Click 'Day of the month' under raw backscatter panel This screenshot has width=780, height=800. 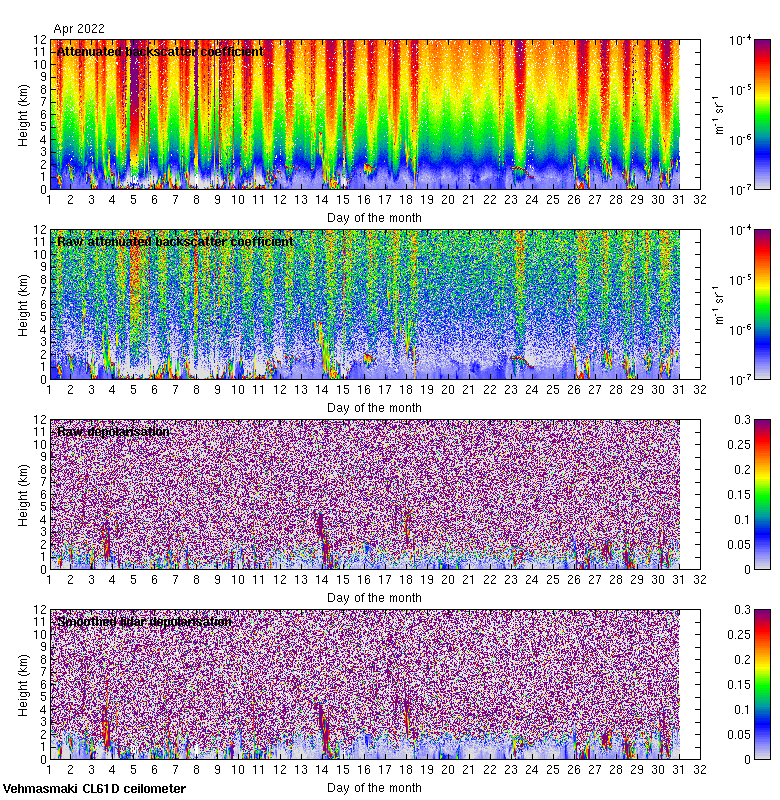[x=374, y=408]
